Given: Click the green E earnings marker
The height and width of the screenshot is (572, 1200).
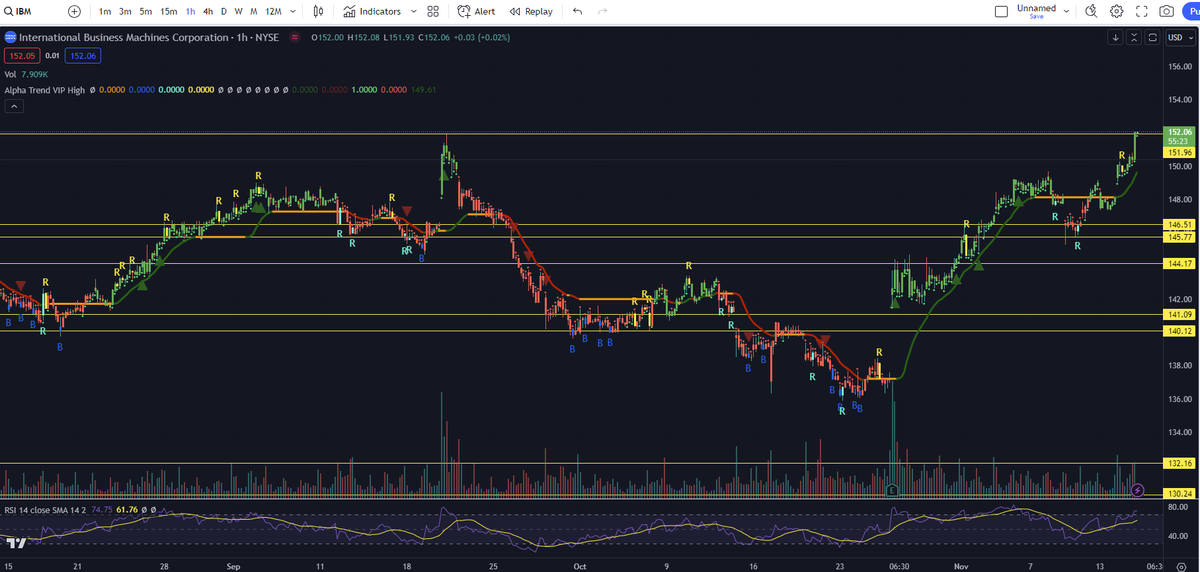Looking at the screenshot, I should (x=891, y=490).
